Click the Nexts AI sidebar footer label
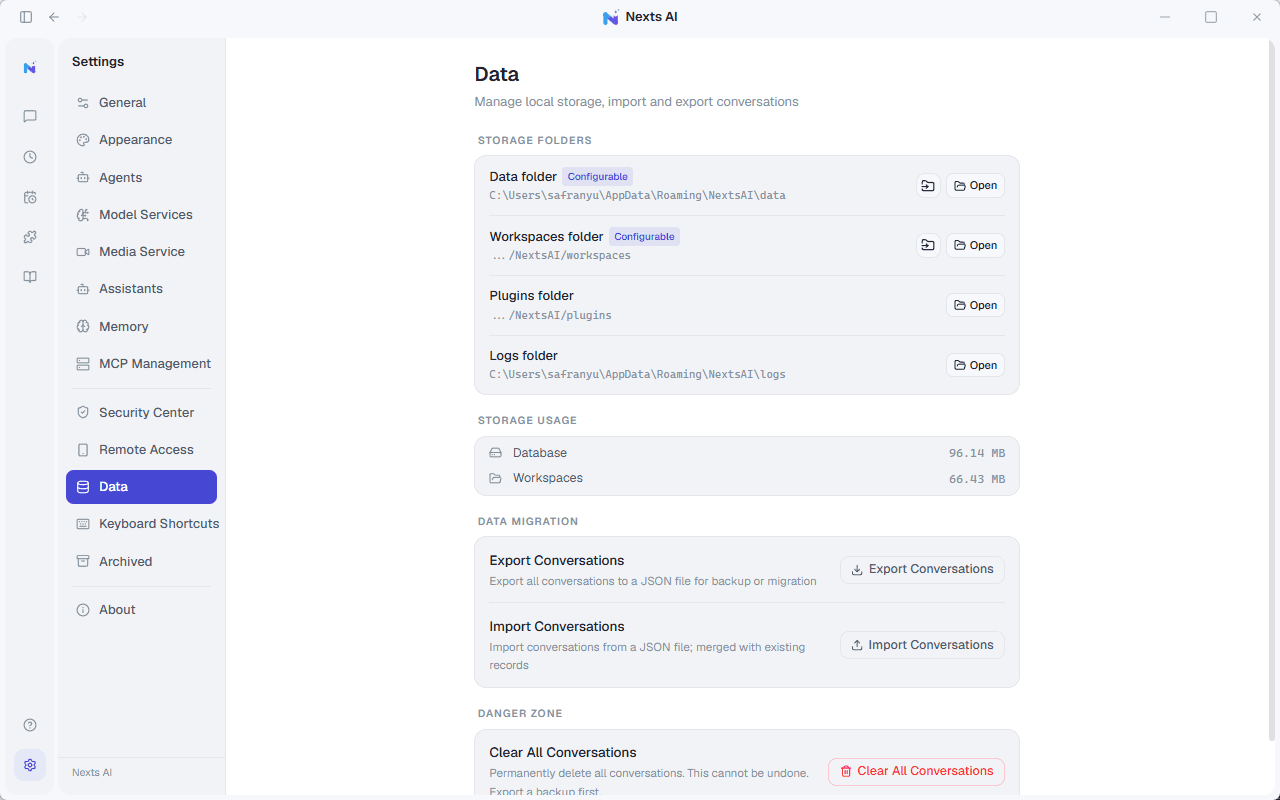This screenshot has width=1280, height=800. point(92,773)
